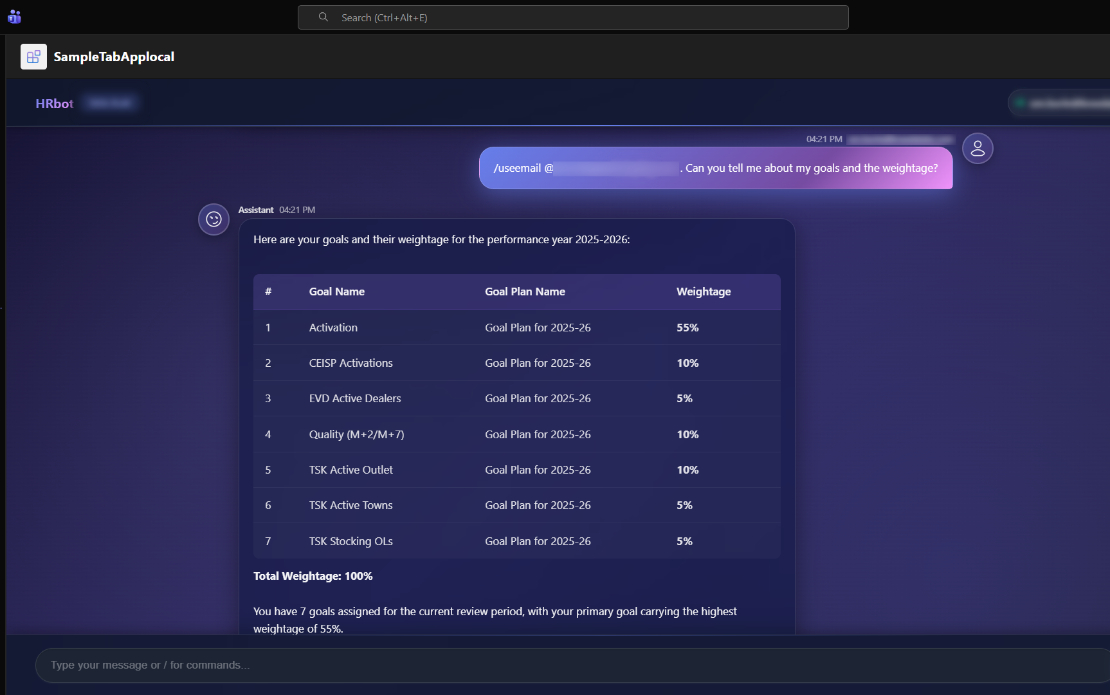
Task: Click the user avatar icon
Action: point(978,149)
